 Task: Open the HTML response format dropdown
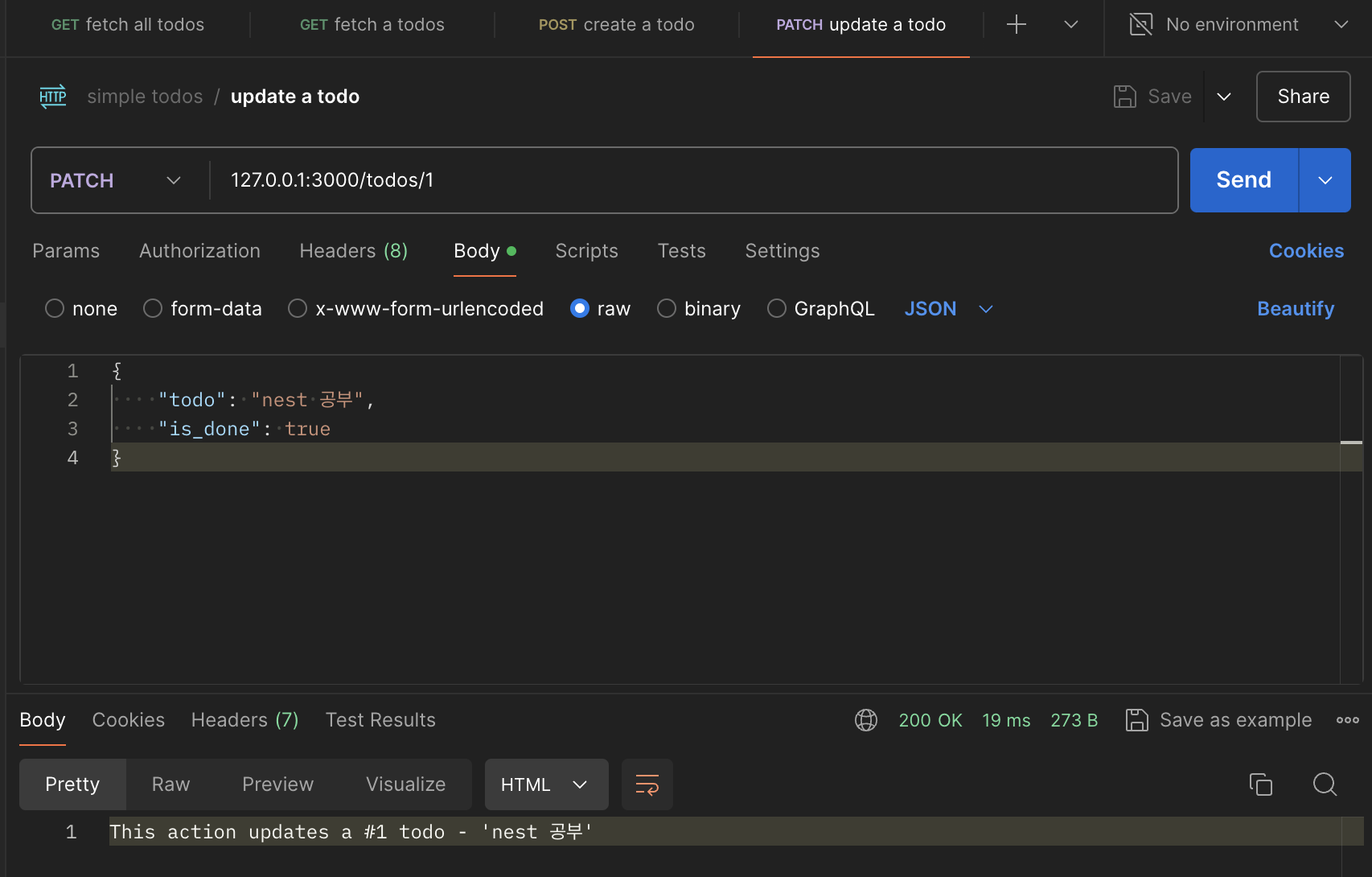pos(546,784)
